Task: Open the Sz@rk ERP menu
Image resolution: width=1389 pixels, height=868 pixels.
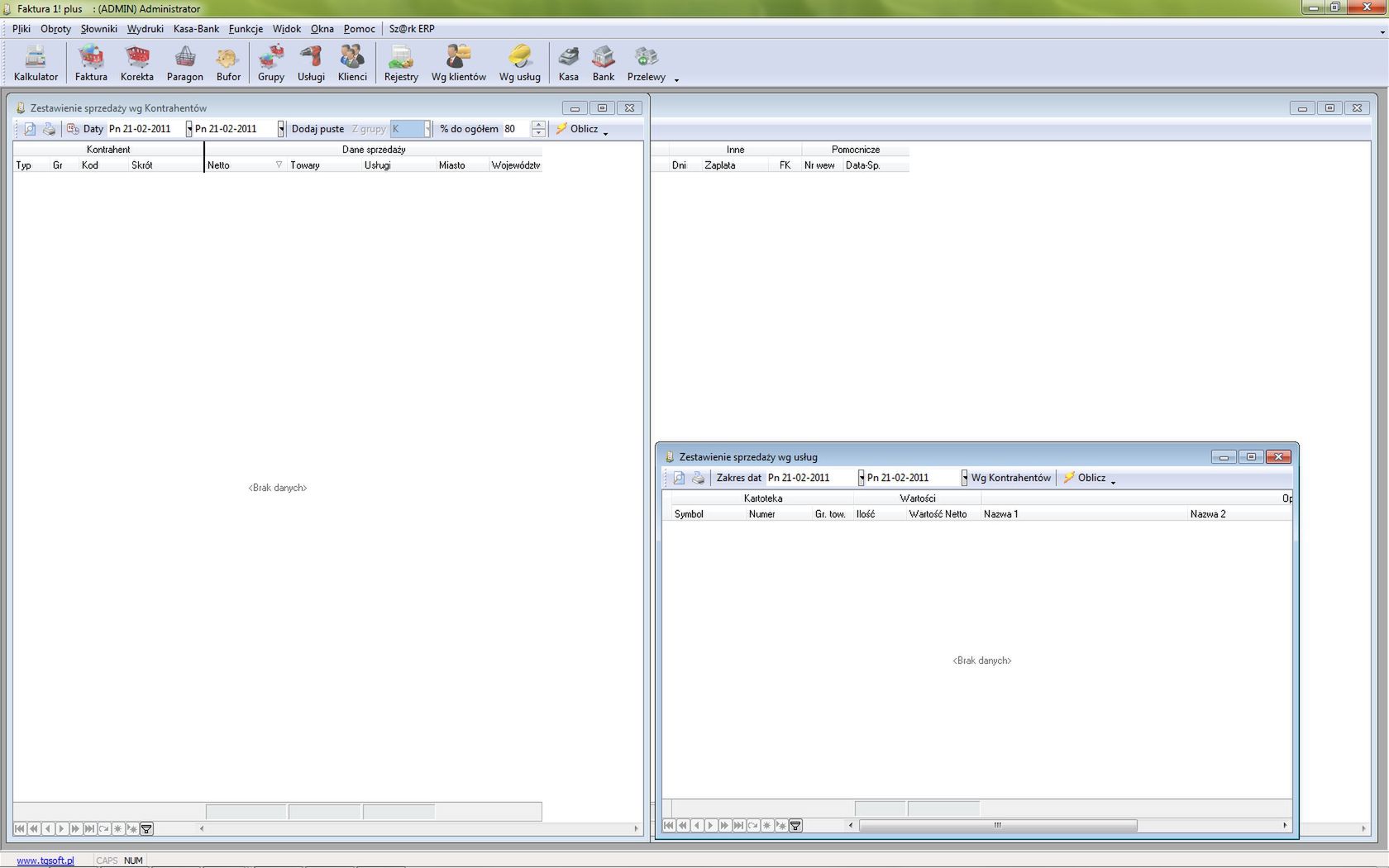Action: 412,29
